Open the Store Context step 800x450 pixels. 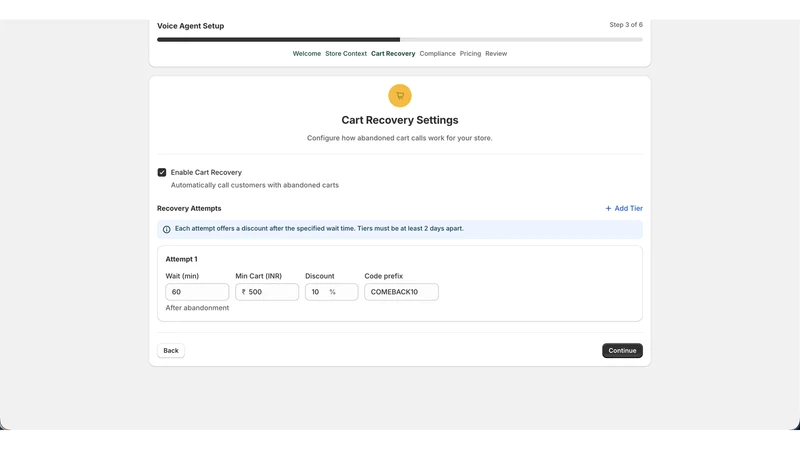(x=346, y=54)
